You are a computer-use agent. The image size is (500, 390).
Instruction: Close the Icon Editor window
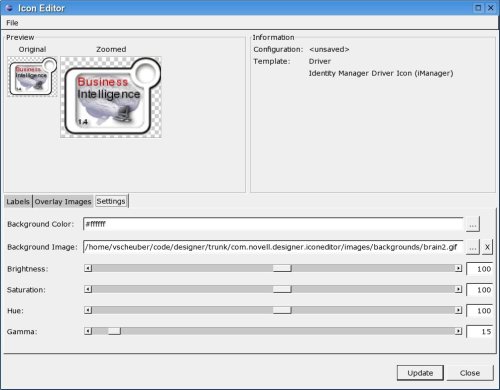click(491, 8)
